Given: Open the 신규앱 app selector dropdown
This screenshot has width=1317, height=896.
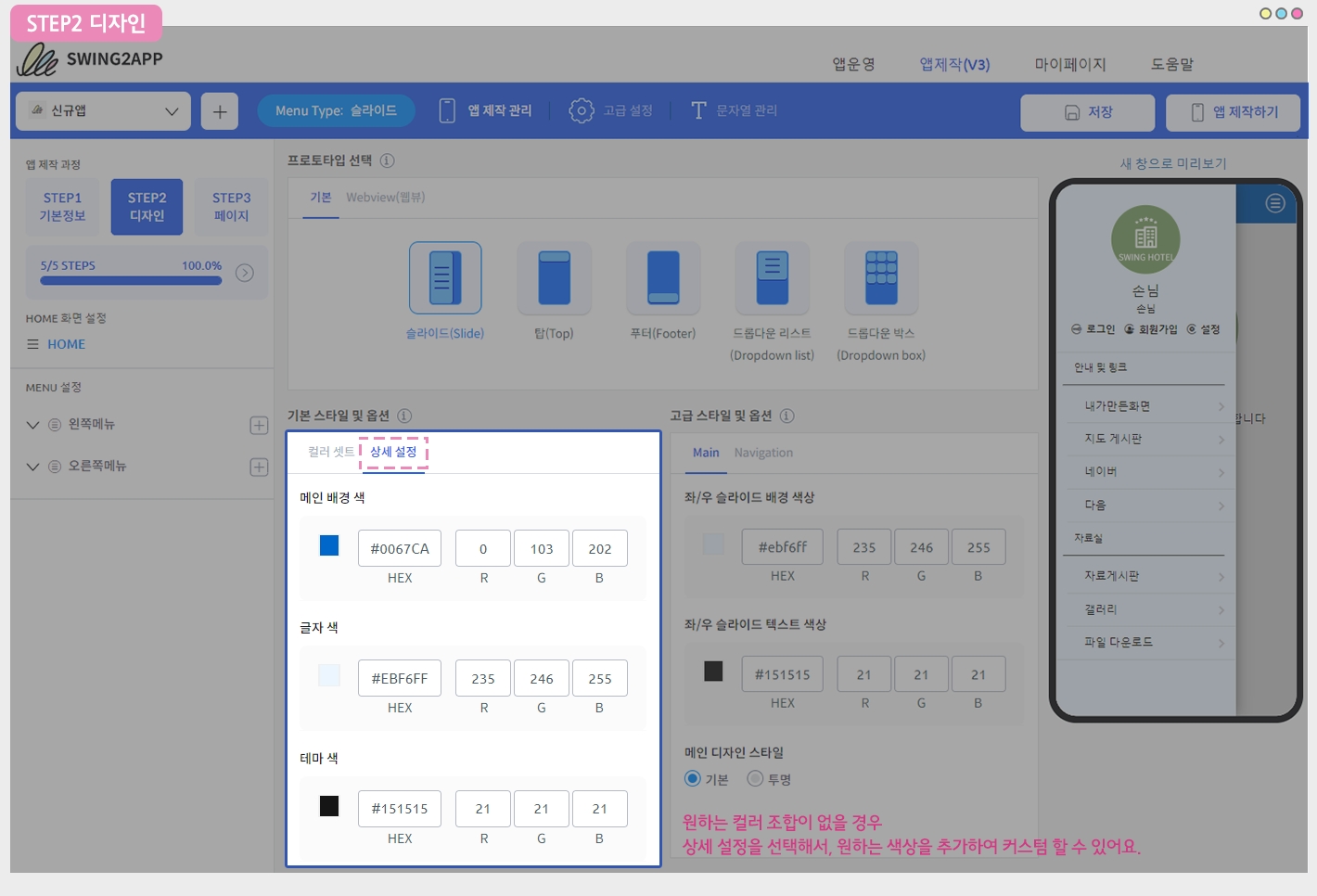Looking at the screenshot, I should pos(103,111).
